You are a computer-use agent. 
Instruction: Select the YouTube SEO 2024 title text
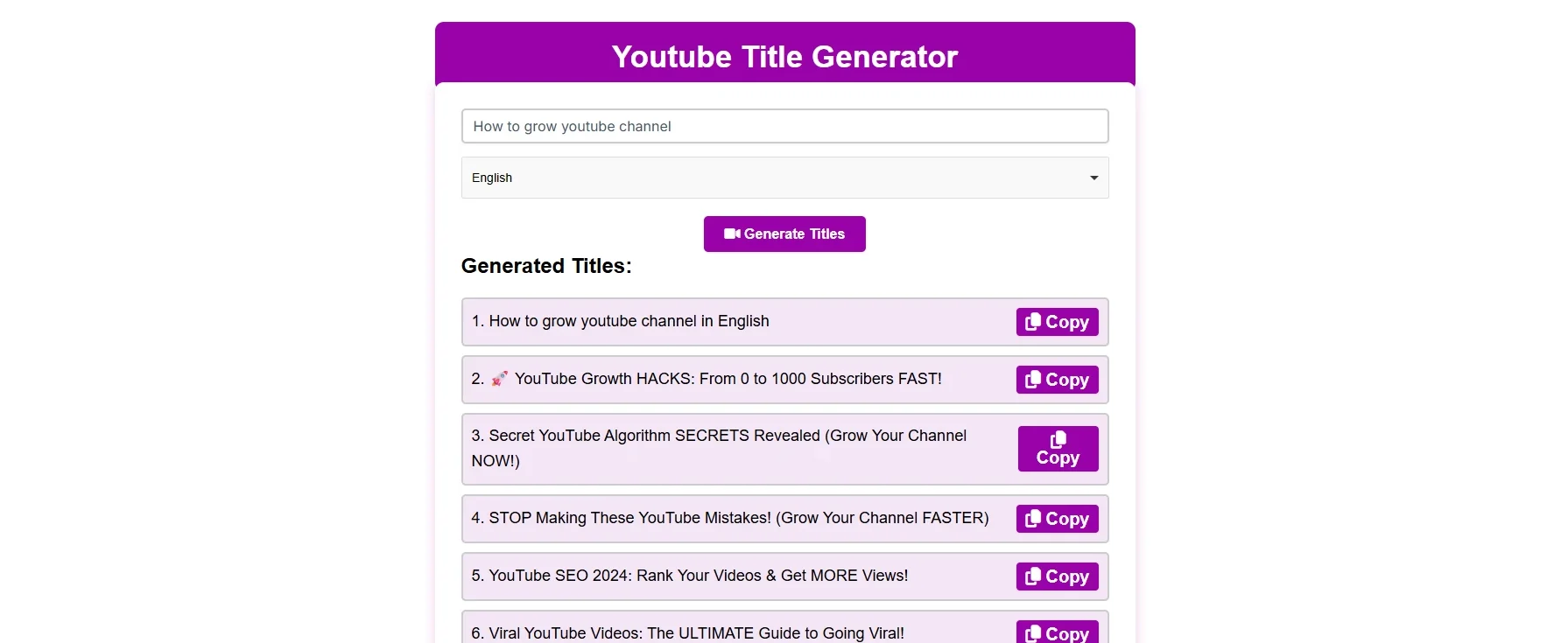tap(690, 576)
